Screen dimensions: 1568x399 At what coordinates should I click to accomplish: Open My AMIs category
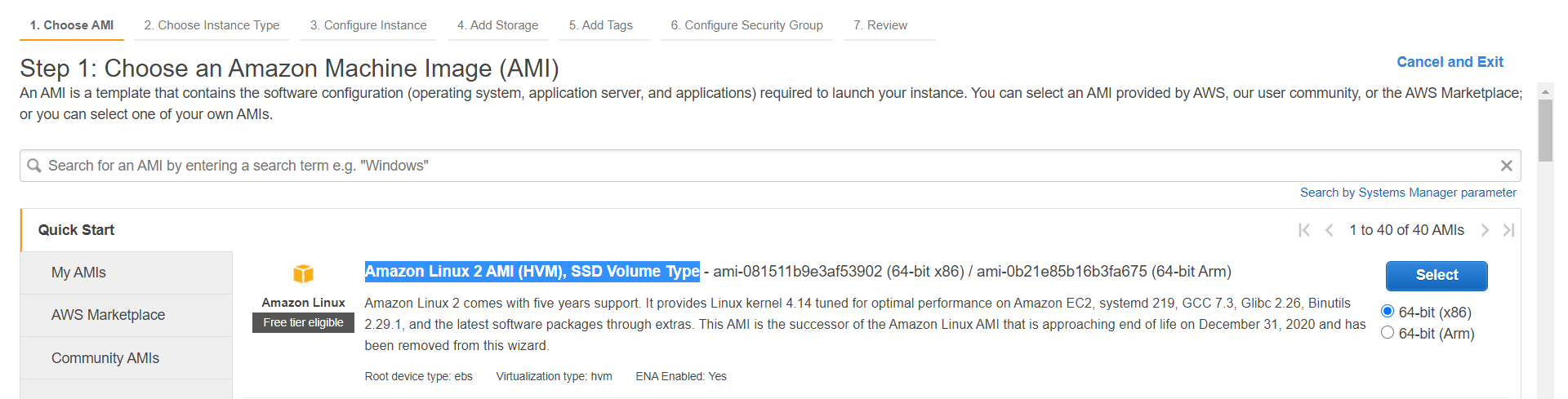pyautogui.click(x=127, y=273)
